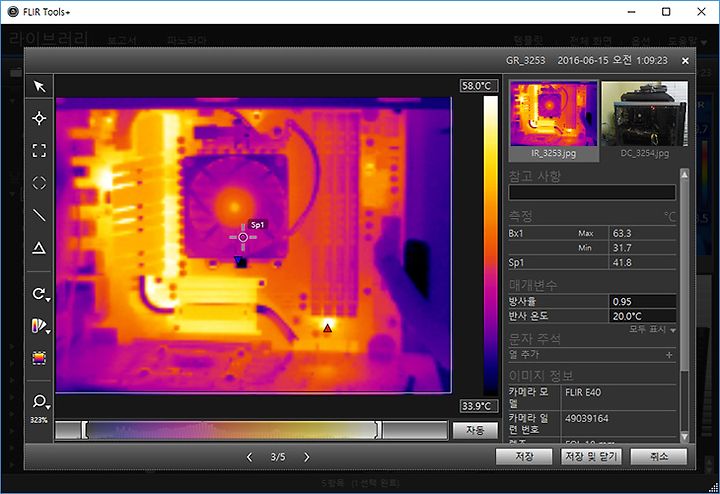Click the Sp1 spot marker on image
The height and width of the screenshot is (494, 720).
243,237
